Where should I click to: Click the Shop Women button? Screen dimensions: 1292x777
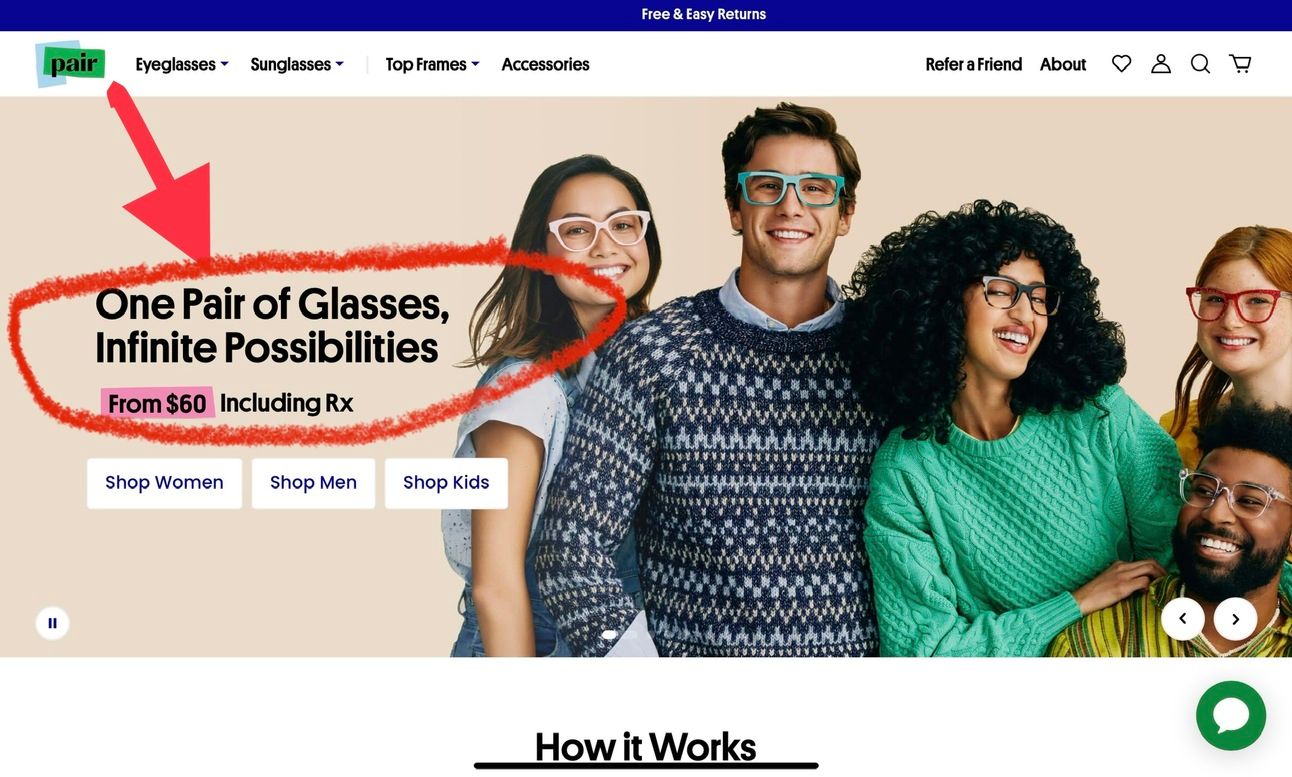coord(165,483)
